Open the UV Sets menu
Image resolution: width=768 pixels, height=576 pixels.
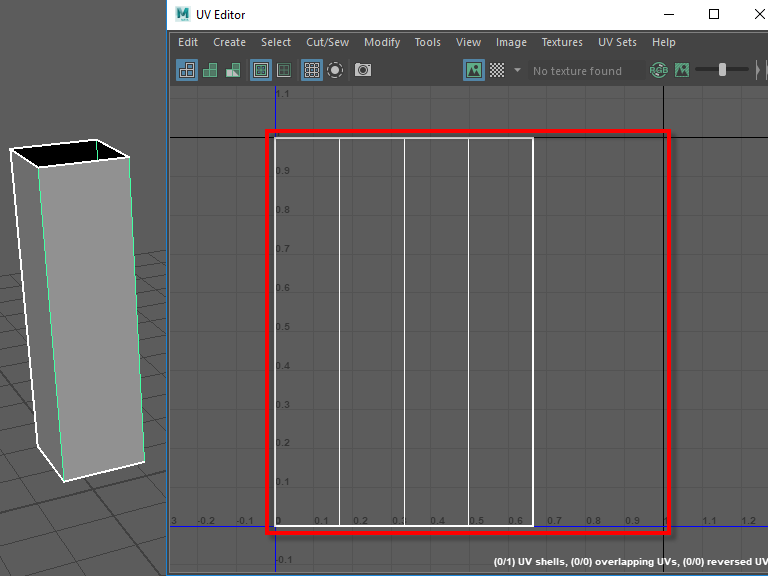[x=617, y=42]
